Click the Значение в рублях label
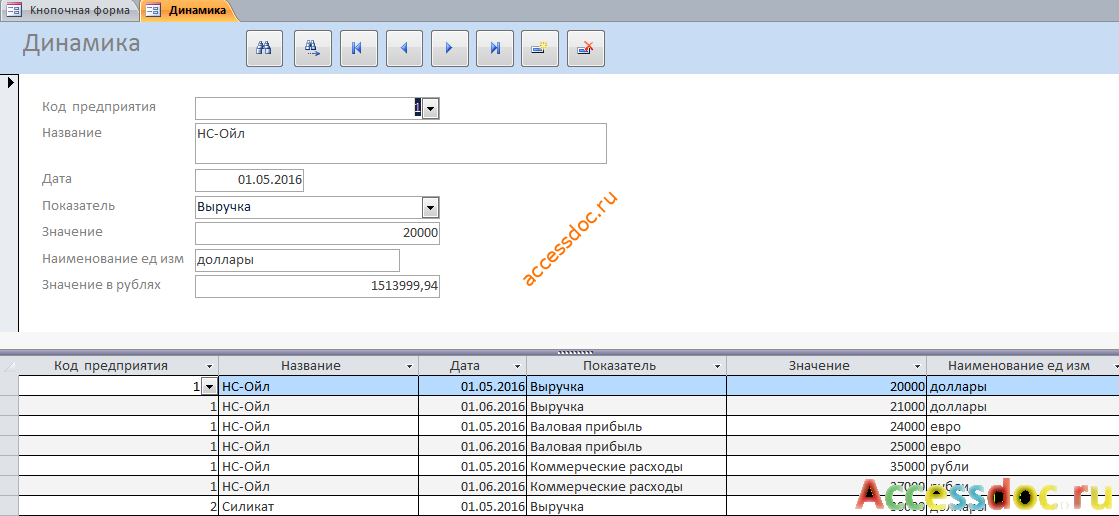This screenshot has width=1119, height=516. point(101,285)
